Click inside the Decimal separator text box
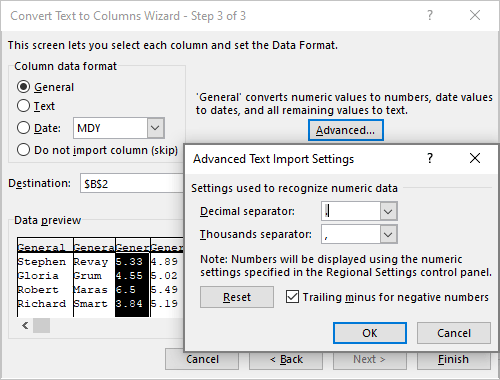 (x=351, y=211)
